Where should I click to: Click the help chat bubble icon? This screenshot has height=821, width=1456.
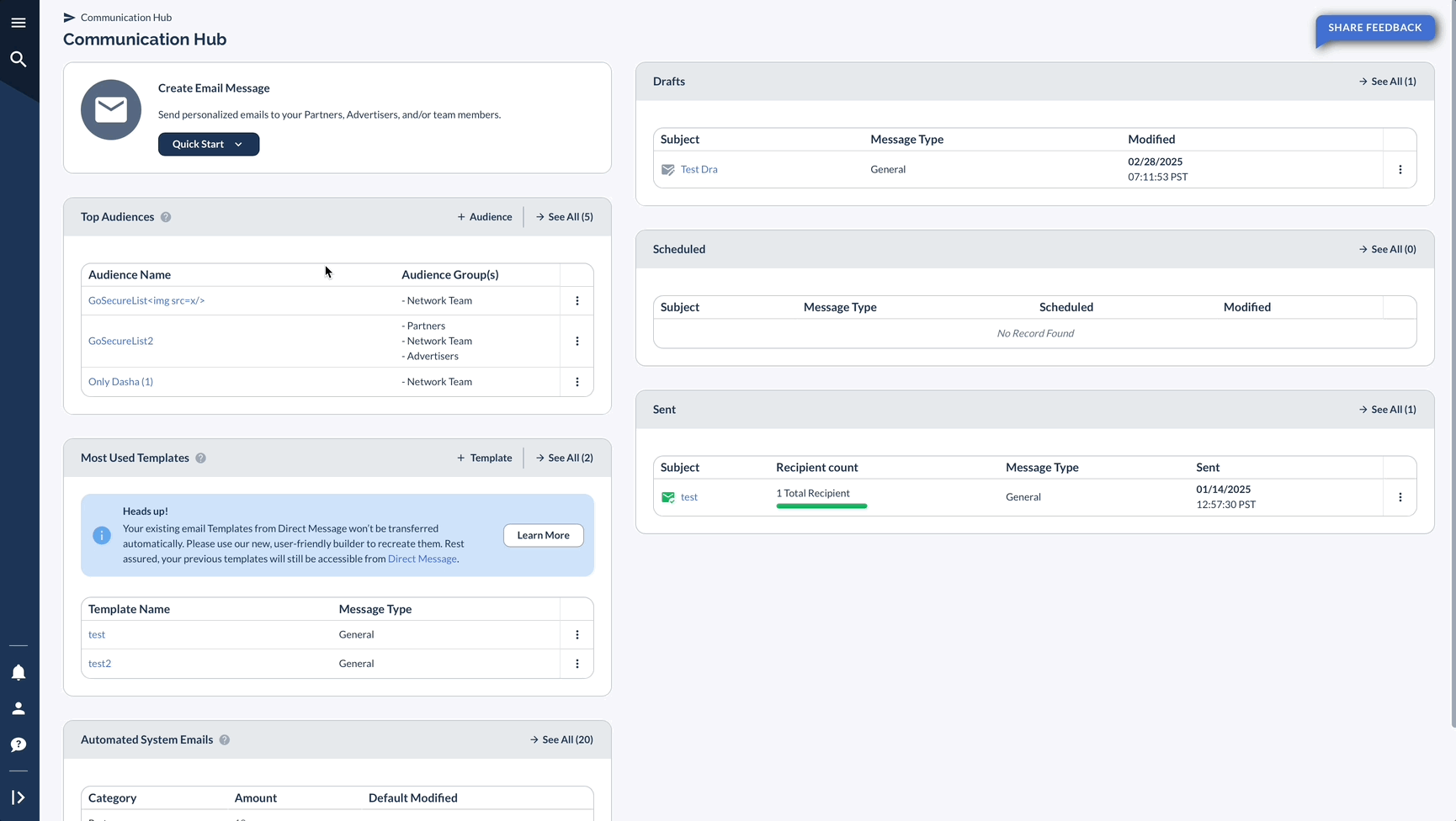pos(19,744)
